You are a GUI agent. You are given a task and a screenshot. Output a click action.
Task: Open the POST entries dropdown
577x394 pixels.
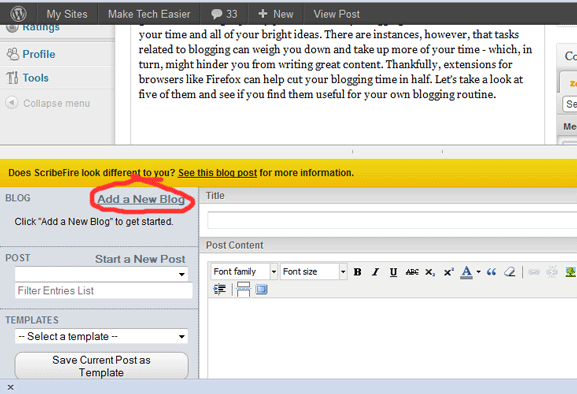click(101, 274)
